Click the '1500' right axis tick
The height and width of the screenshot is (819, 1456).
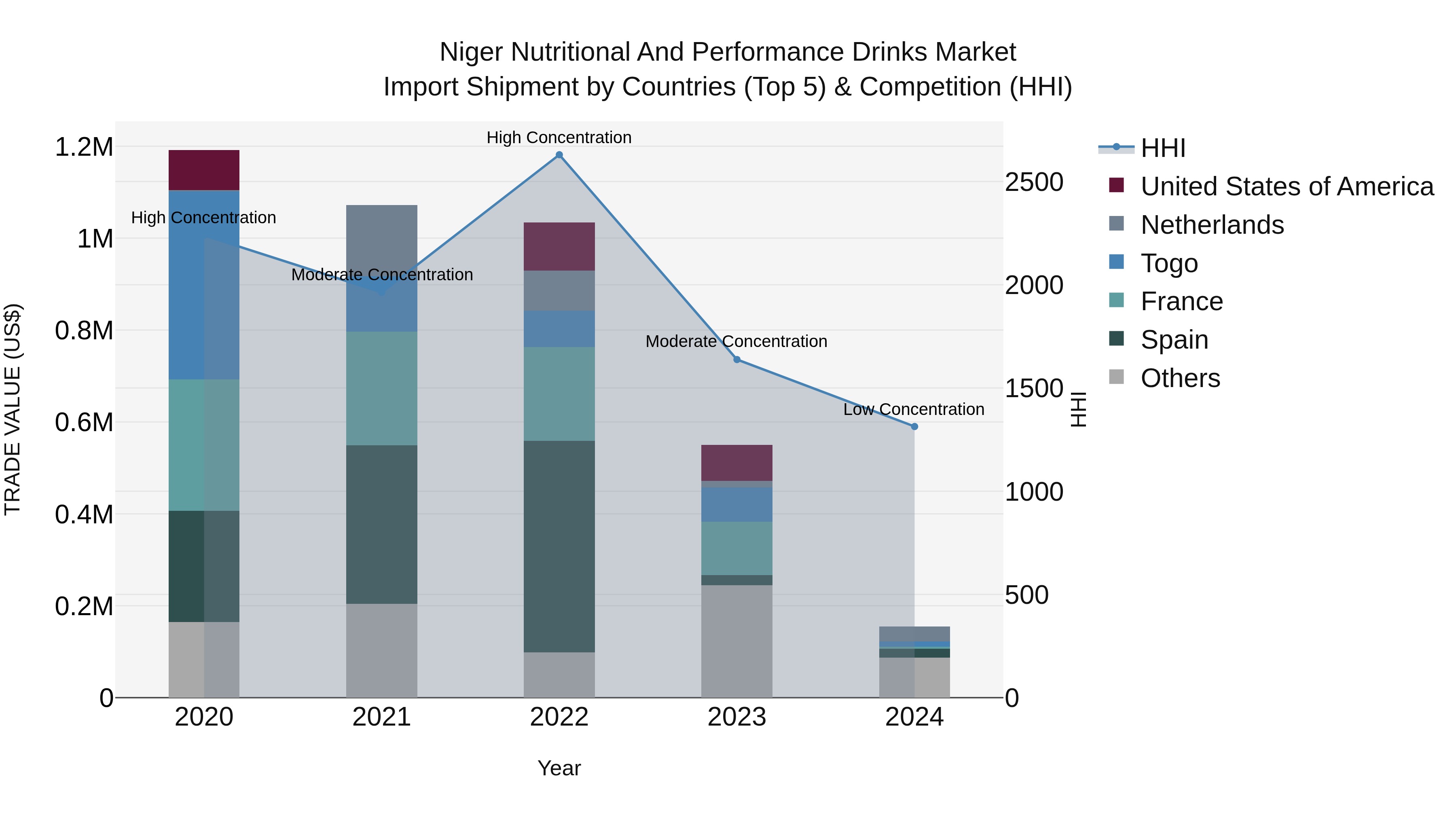pyautogui.click(x=1034, y=388)
